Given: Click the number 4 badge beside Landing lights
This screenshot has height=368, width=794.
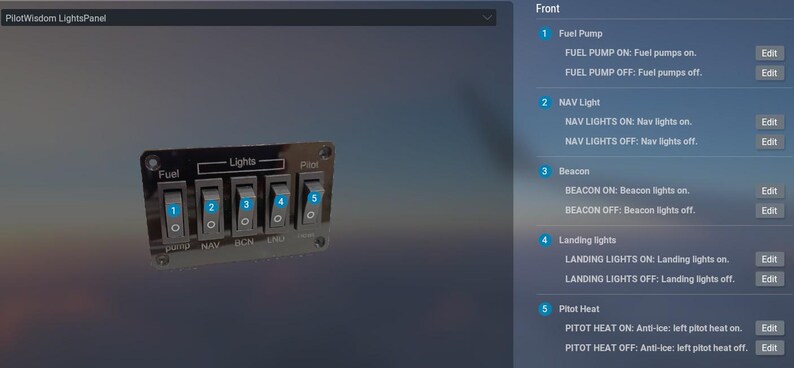Looking at the screenshot, I should (545, 240).
